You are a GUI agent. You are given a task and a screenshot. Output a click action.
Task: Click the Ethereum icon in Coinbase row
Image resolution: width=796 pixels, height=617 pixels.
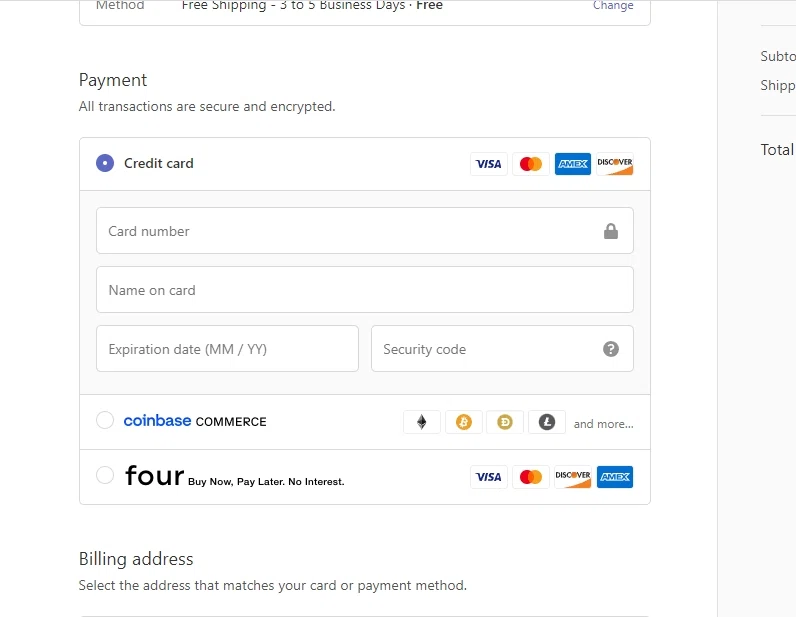(422, 422)
